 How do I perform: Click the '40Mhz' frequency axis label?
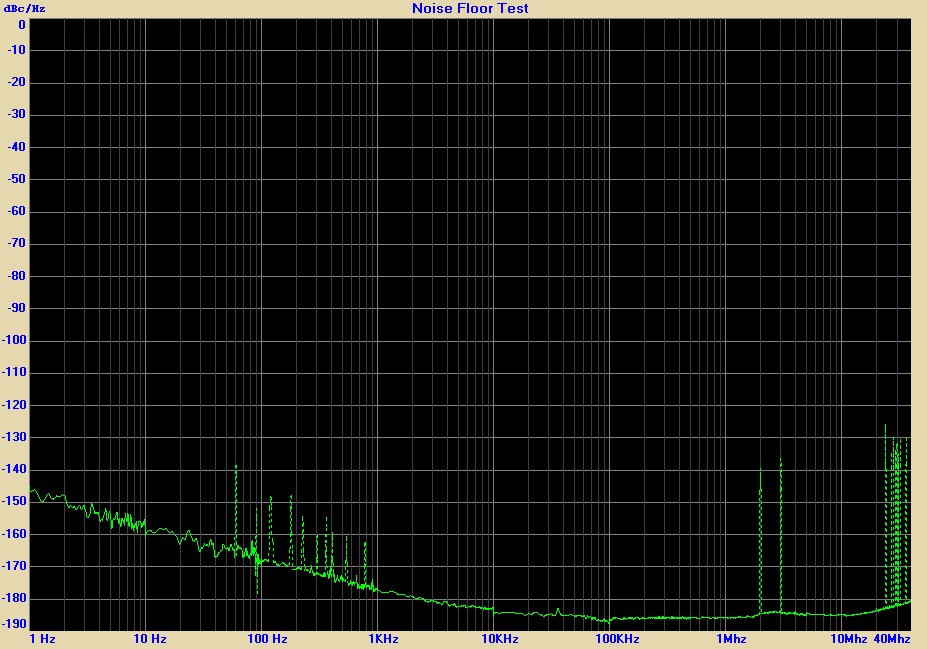(892, 639)
